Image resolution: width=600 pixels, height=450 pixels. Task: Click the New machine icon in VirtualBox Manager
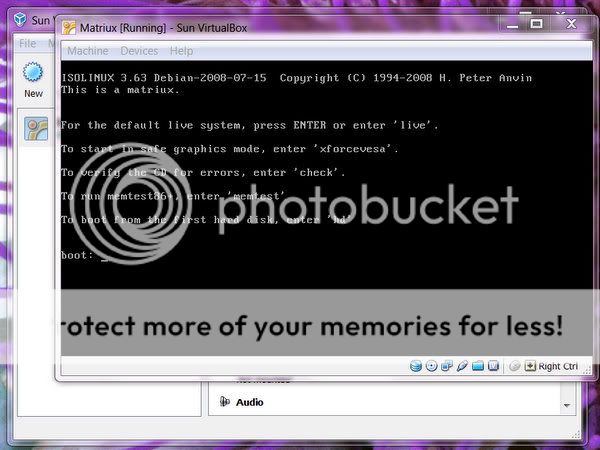33,72
